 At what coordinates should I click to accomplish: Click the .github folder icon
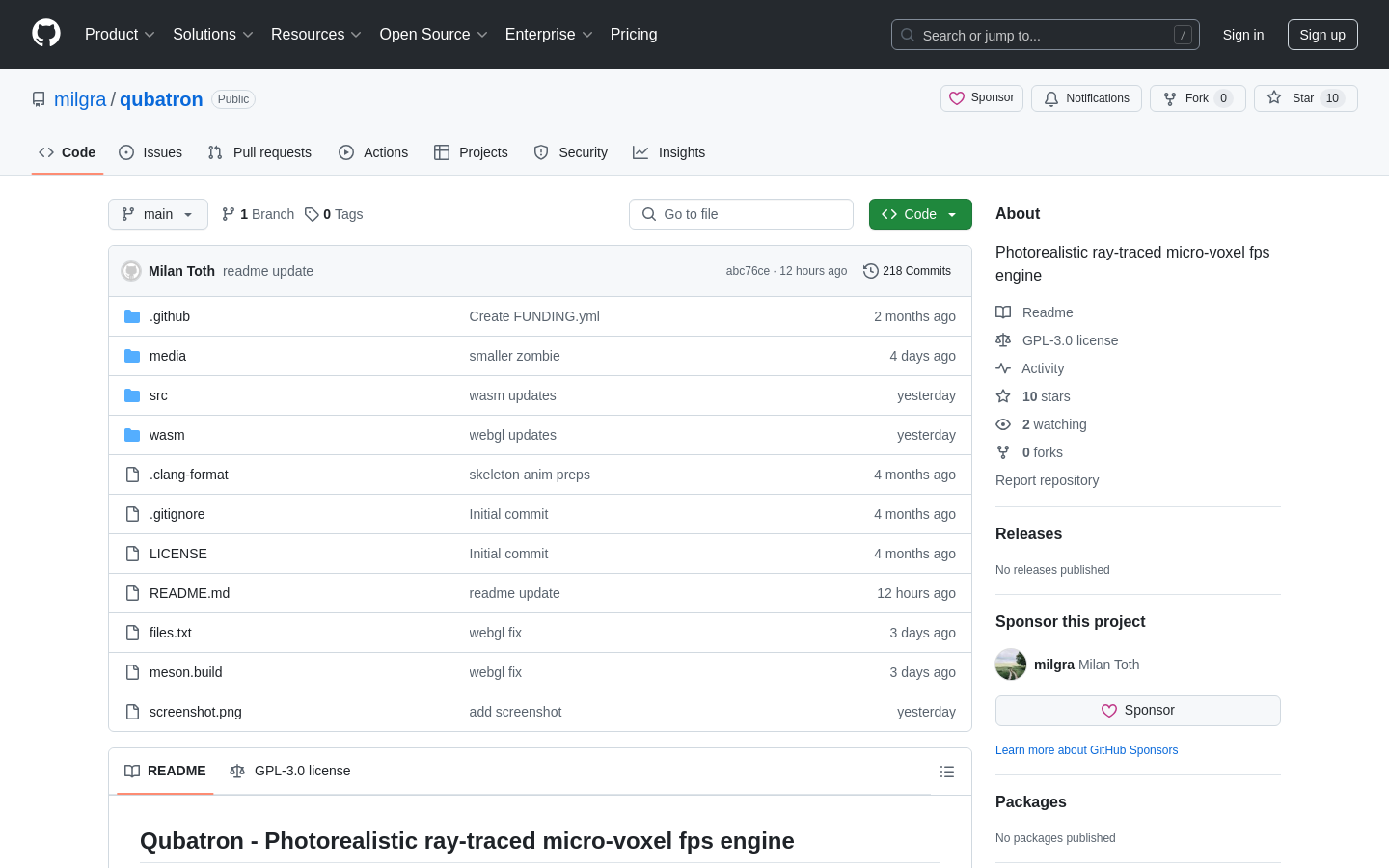point(132,316)
